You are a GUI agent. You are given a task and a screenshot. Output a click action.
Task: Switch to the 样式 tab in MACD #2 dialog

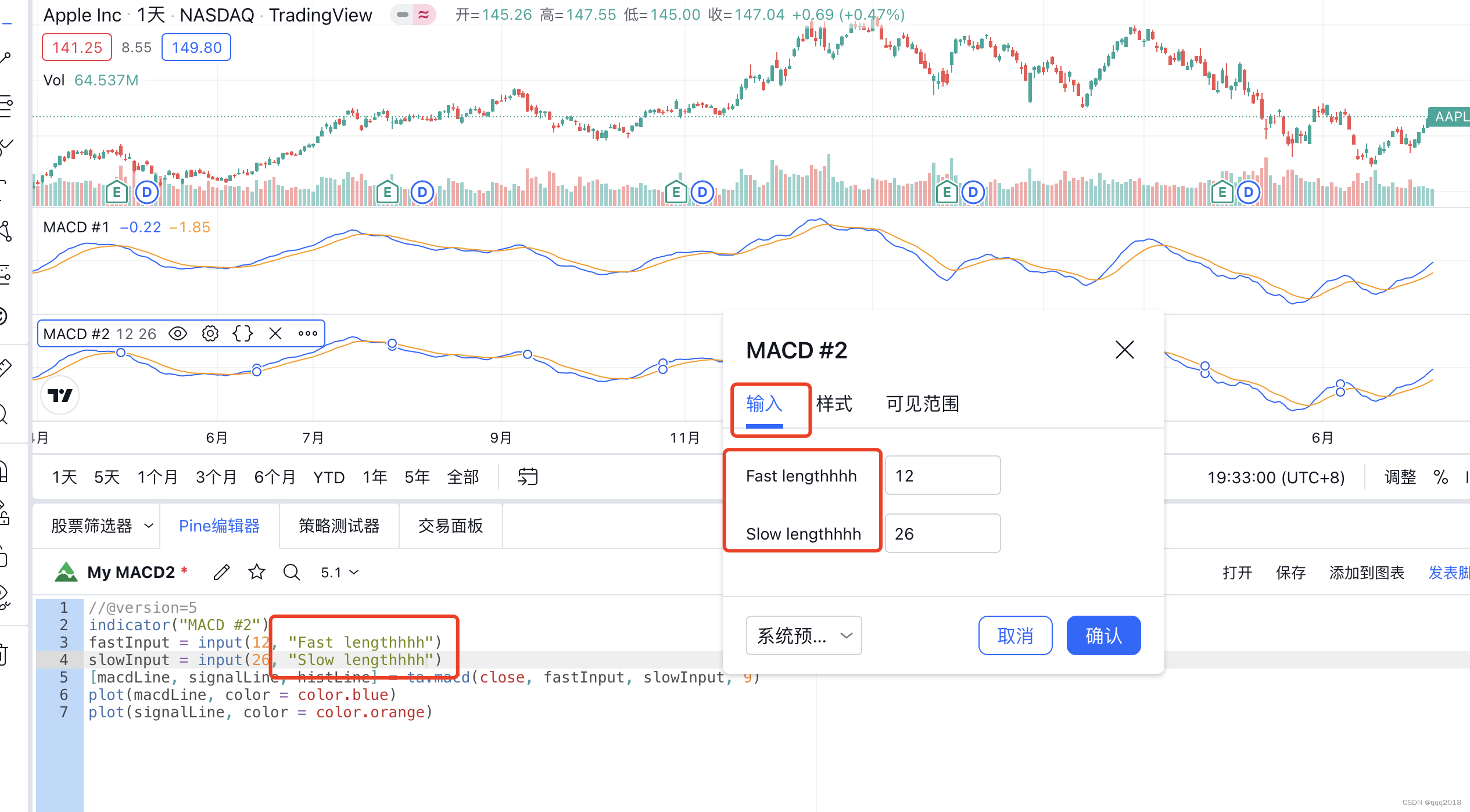coord(834,404)
